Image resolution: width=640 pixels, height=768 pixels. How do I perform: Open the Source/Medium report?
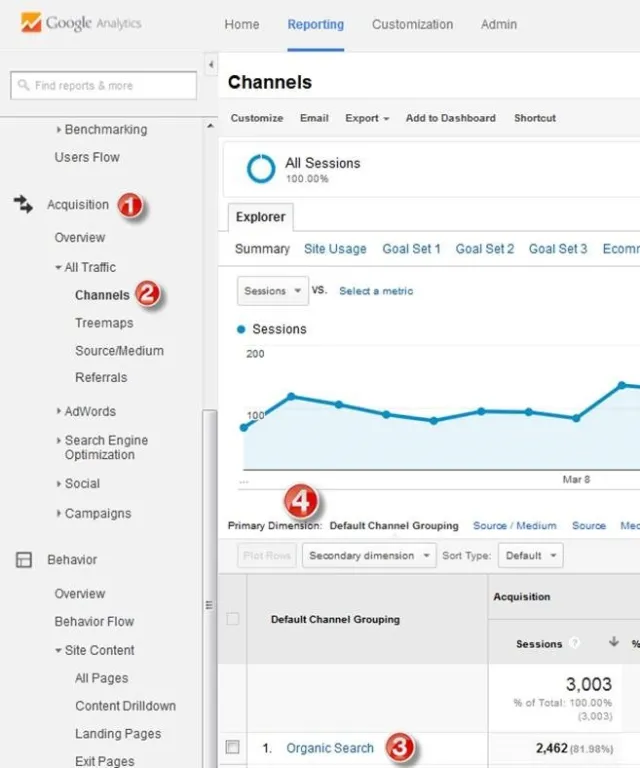pos(119,351)
